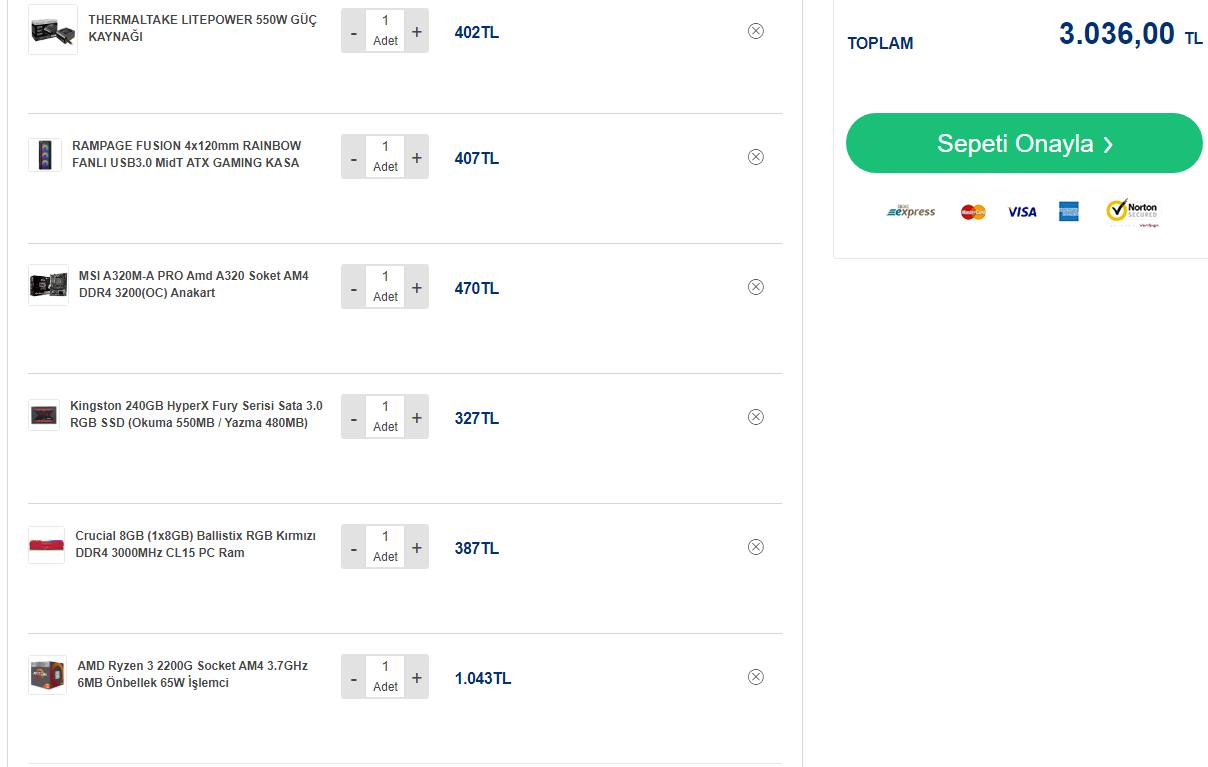Screen dimensions: 1208x767
Task: Remove Crucial 8GB Ballistix RAM from cart
Action: click(x=756, y=547)
